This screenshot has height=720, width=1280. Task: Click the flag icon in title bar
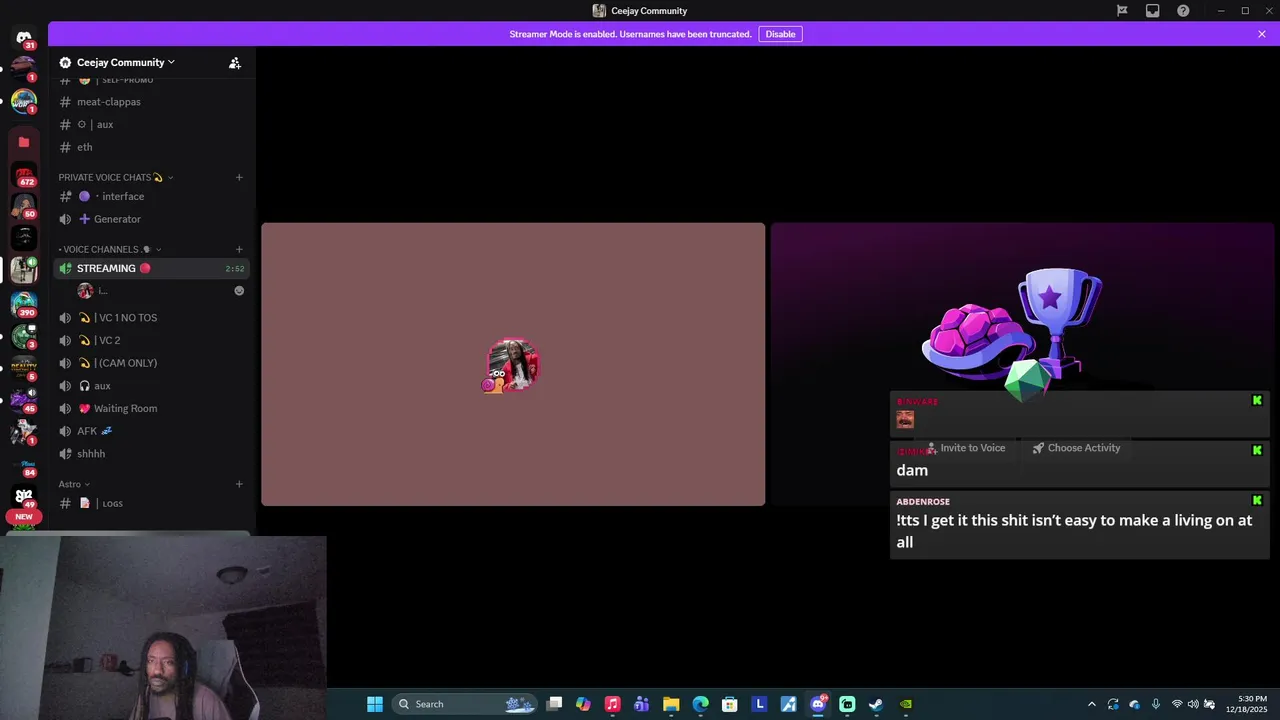point(1122,11)
